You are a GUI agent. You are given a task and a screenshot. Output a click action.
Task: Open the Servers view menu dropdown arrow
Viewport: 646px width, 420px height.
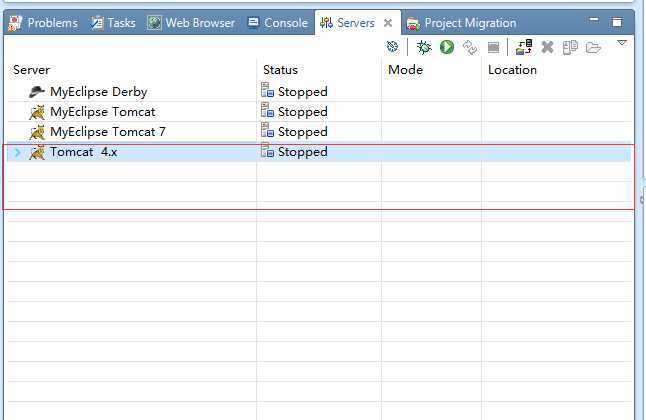pyautogui.click(x=622, y=44)
